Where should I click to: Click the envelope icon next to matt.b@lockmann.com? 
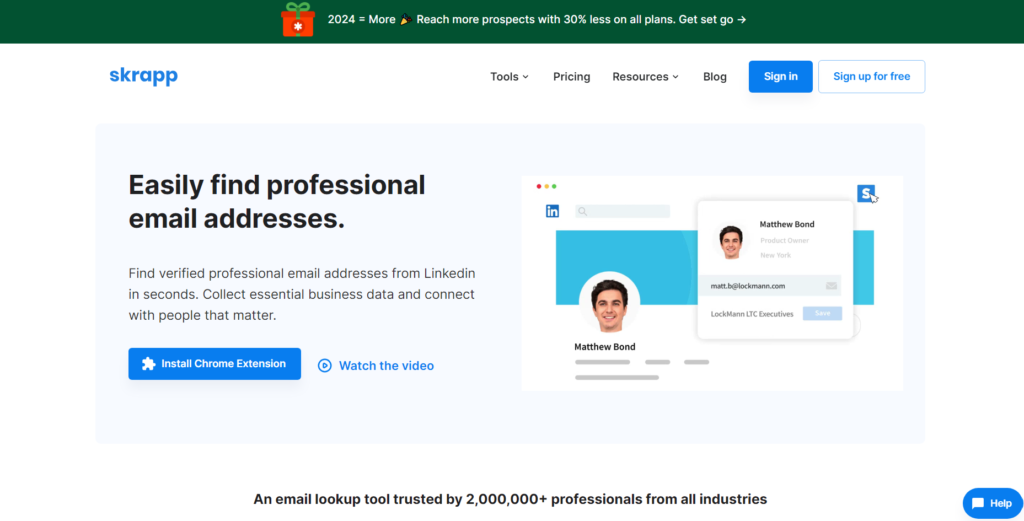831,286
